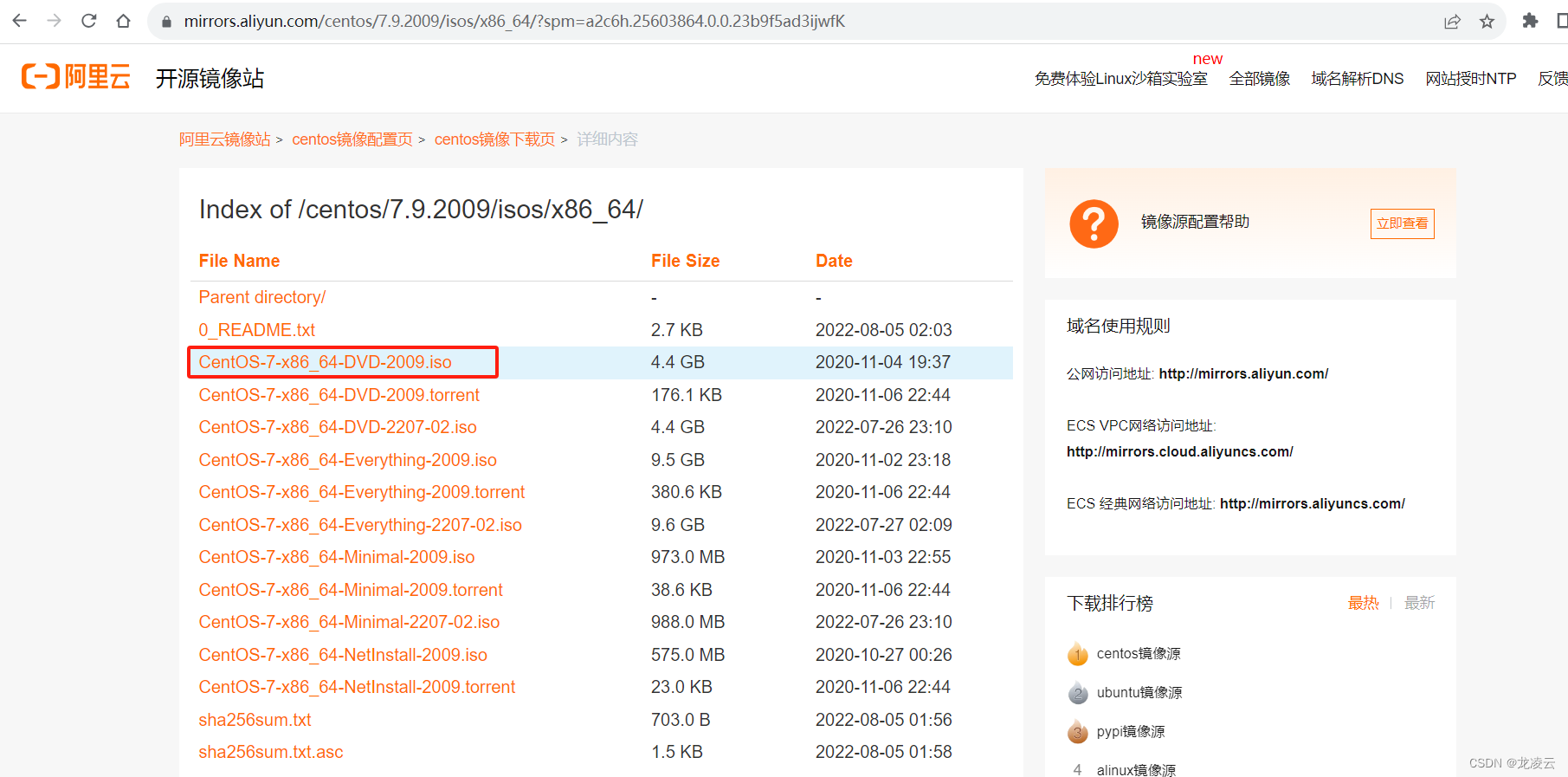The image size is (1568, 777).
Task: Download CentOS-7-x86_64-DVD-2207-02.iso
Action: click(x=338, y=427)
